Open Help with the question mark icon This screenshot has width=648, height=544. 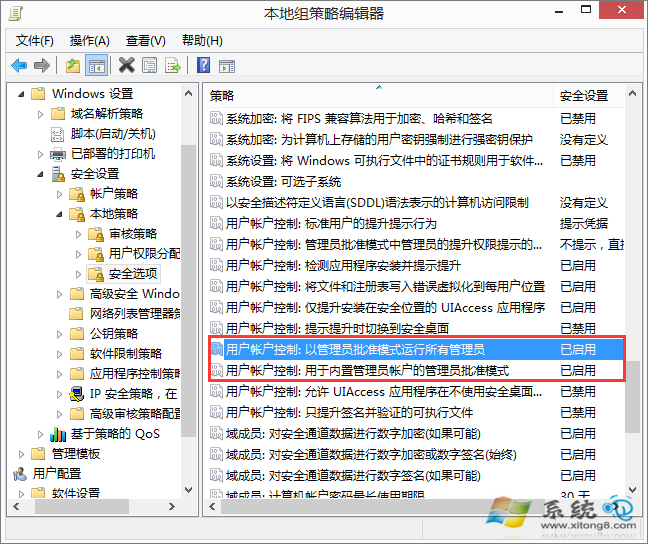[203, 65]
